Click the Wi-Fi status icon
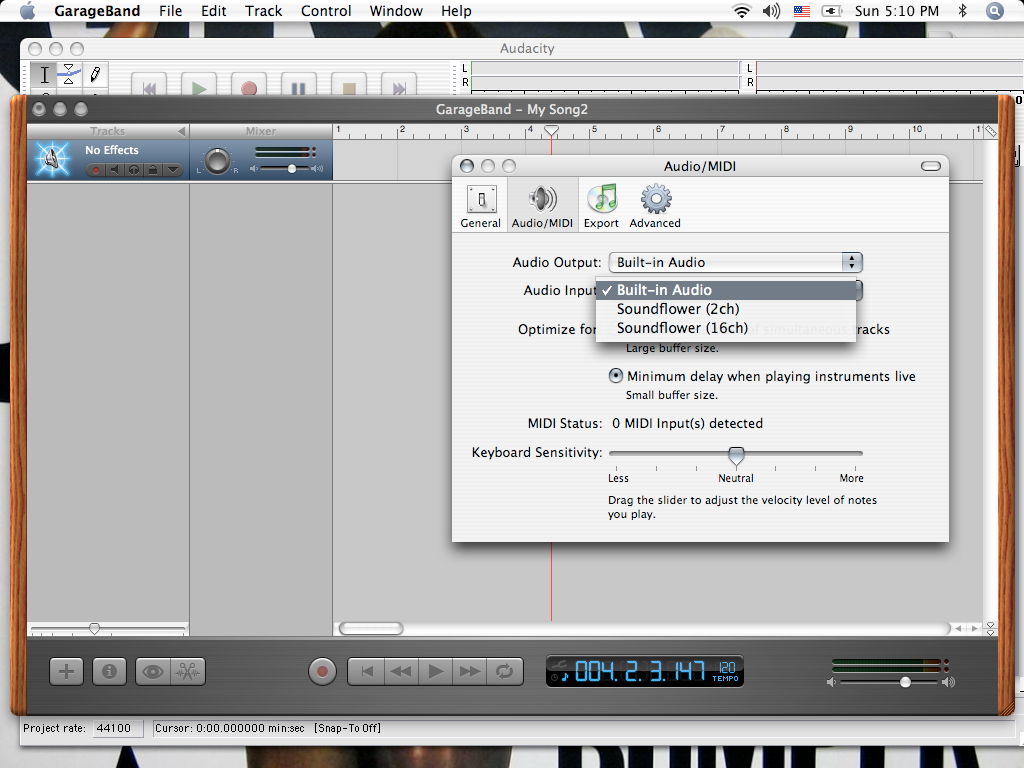Image resolution: width=1024 pixels, height=768 pixels. 742,11
